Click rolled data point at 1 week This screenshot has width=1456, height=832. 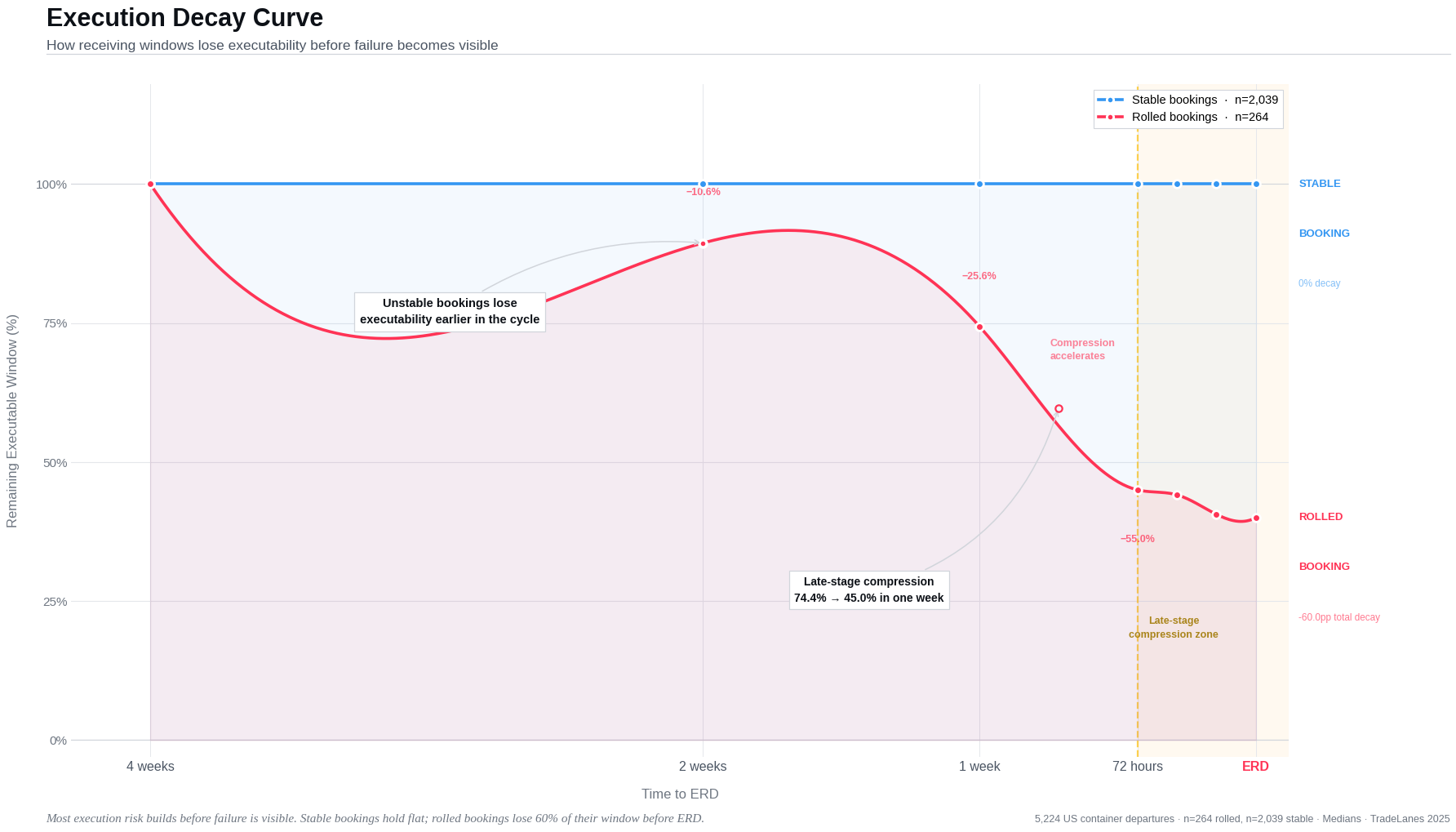(x=979, y=327)
